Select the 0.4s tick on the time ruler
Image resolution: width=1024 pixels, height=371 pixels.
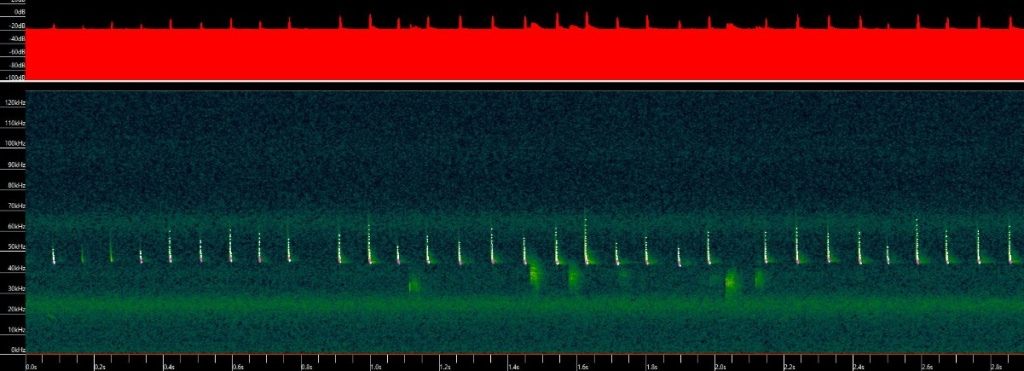click(x=168, y=367)
